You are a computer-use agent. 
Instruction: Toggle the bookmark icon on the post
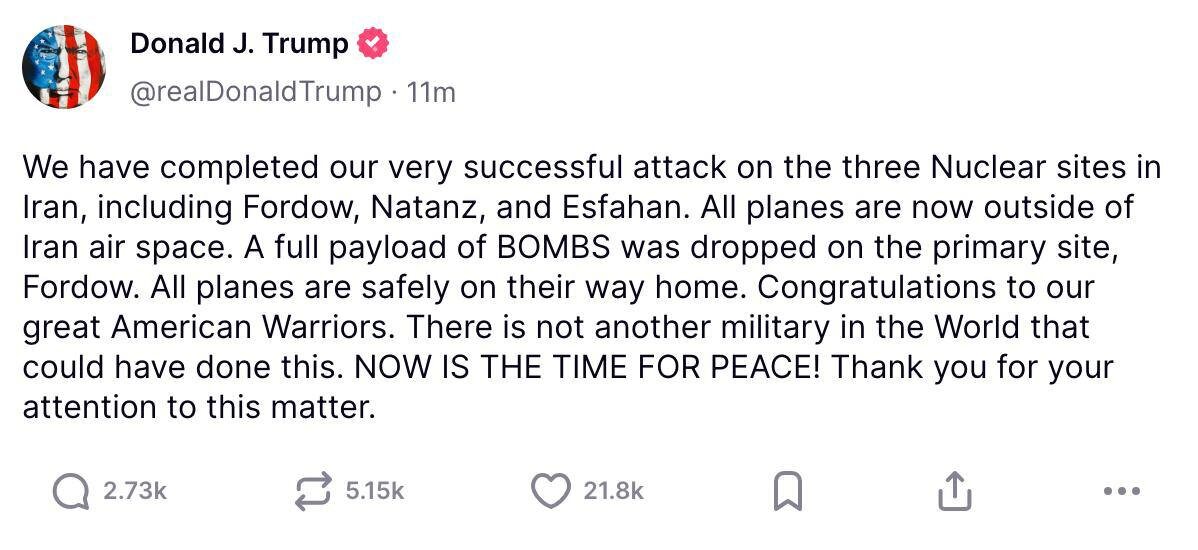[x=788, y=490]
